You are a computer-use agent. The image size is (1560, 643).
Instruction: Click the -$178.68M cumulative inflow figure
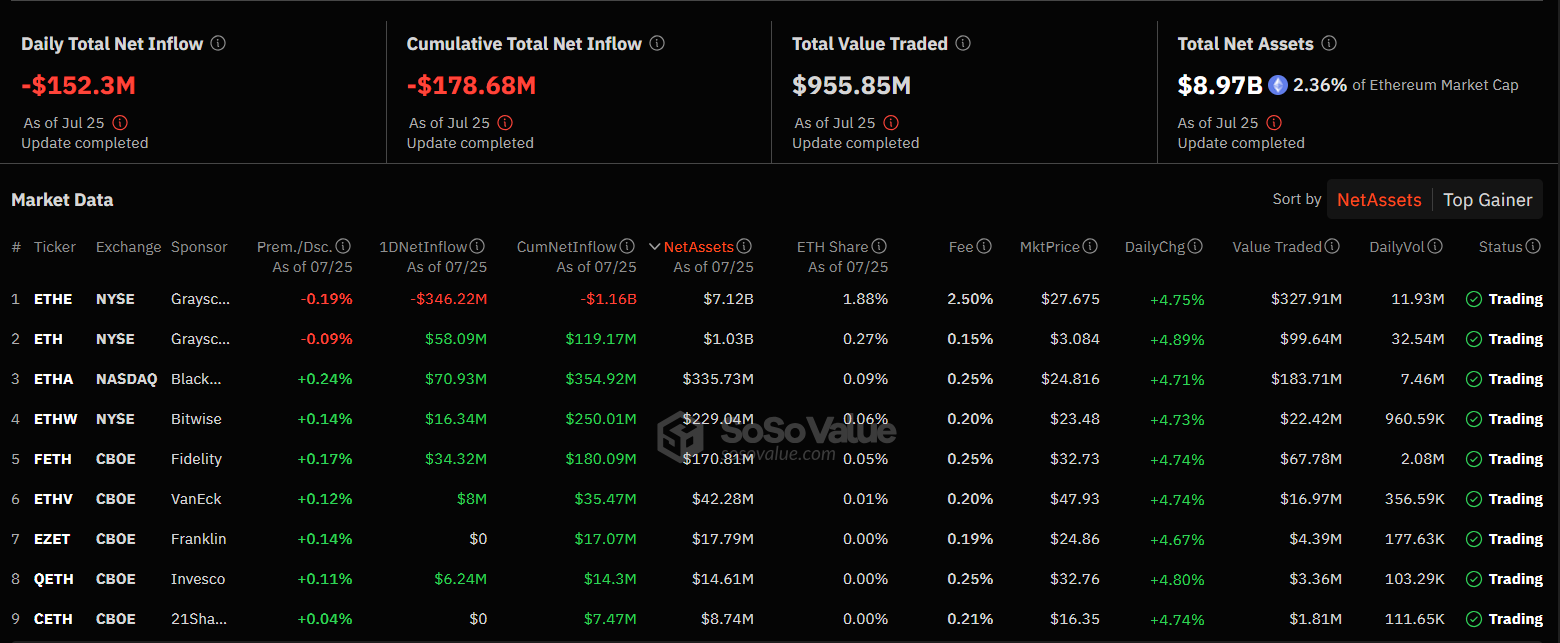coord(471,86)
